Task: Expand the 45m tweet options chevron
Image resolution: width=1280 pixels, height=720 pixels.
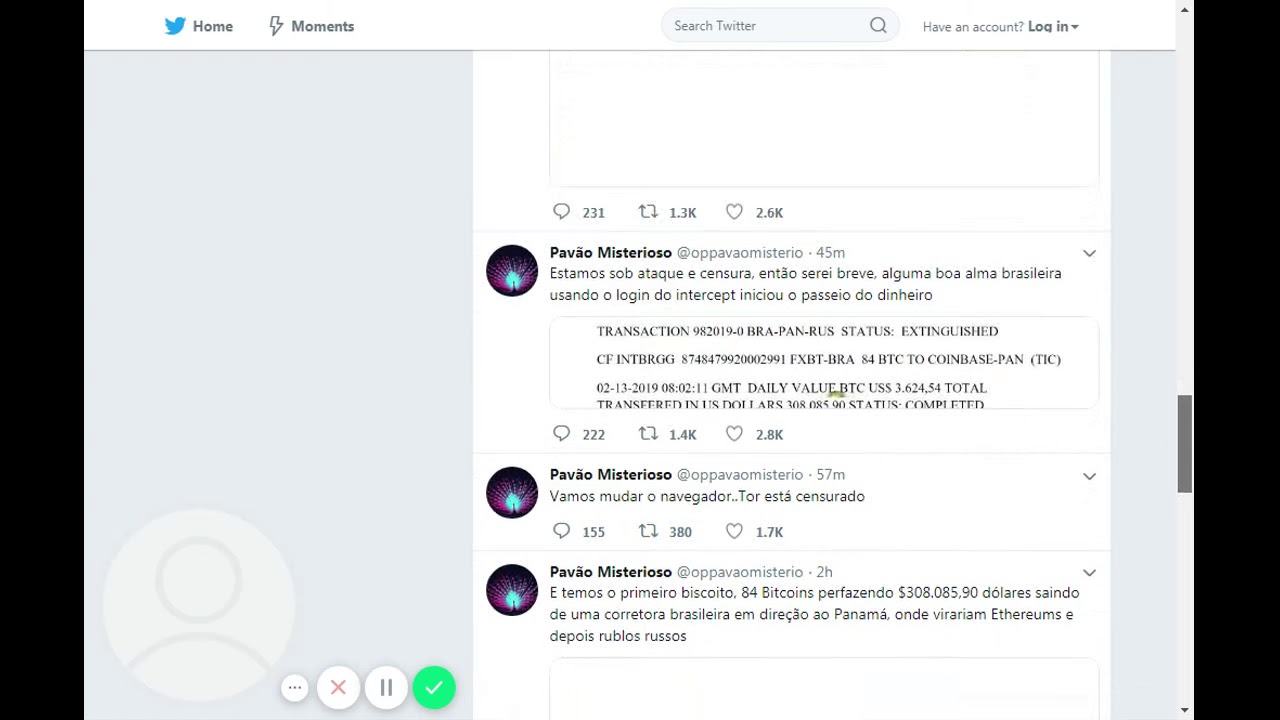Action: pos(1089,253)
